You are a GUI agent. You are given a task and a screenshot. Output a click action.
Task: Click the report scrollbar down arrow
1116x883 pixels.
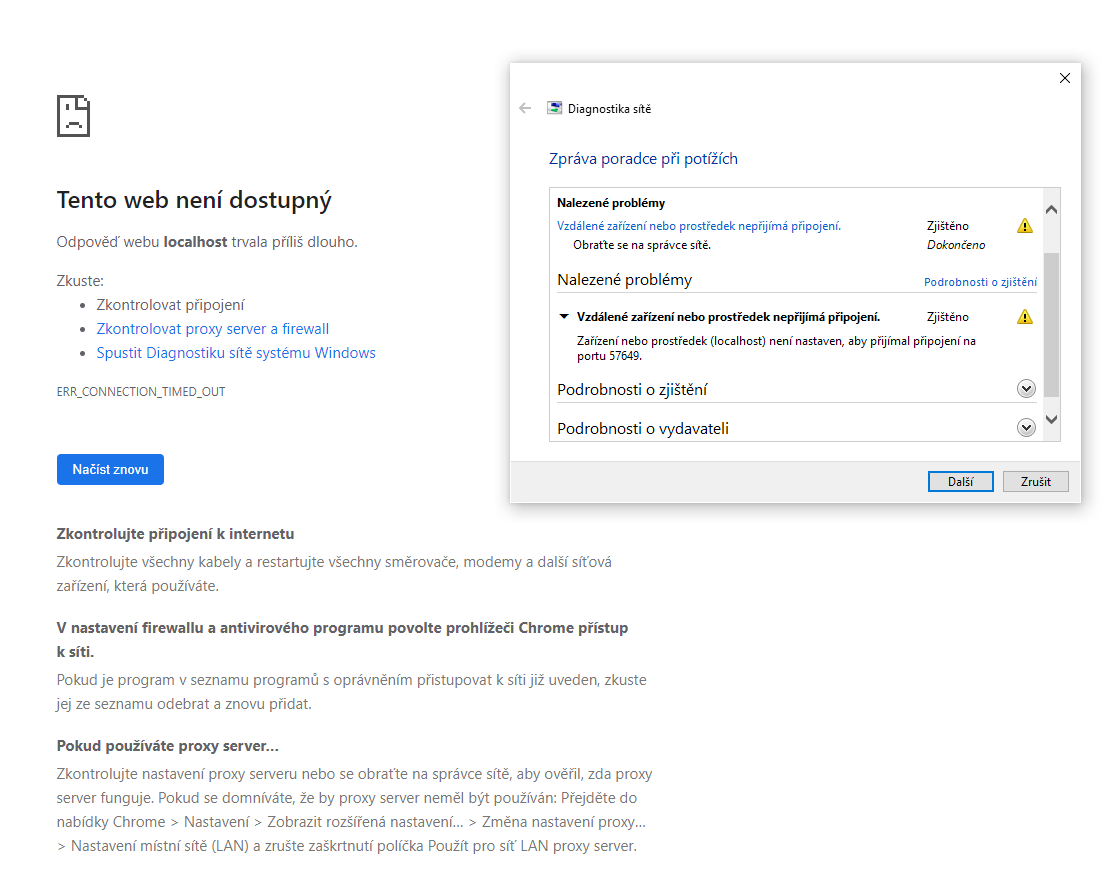(x=1051, y=418)
